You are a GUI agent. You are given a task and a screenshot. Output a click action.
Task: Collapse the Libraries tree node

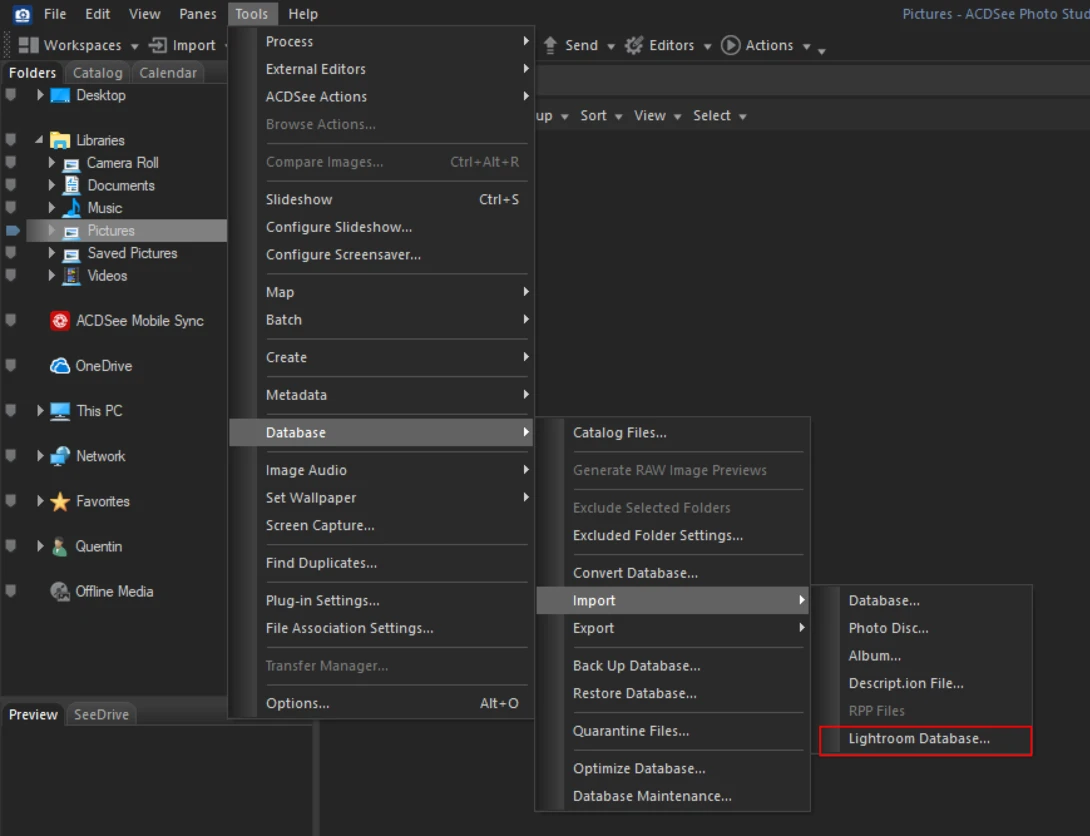39,140
